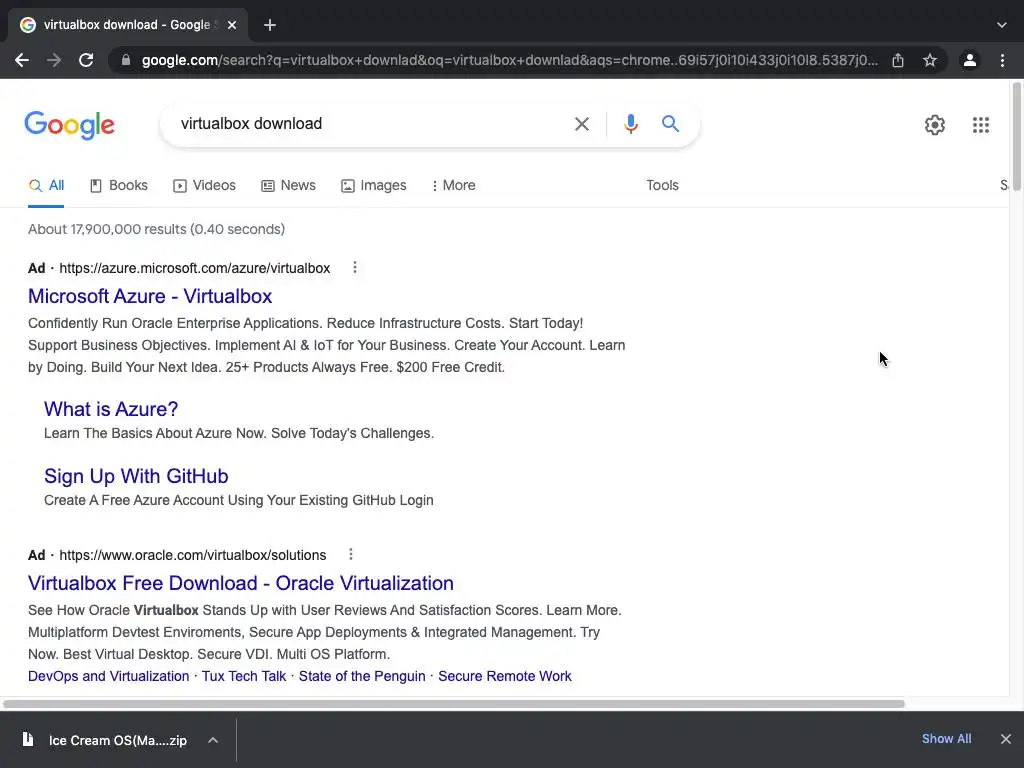1024x768 pixels.
Task: Click the magnifier search button
Action: coord(670,123)
